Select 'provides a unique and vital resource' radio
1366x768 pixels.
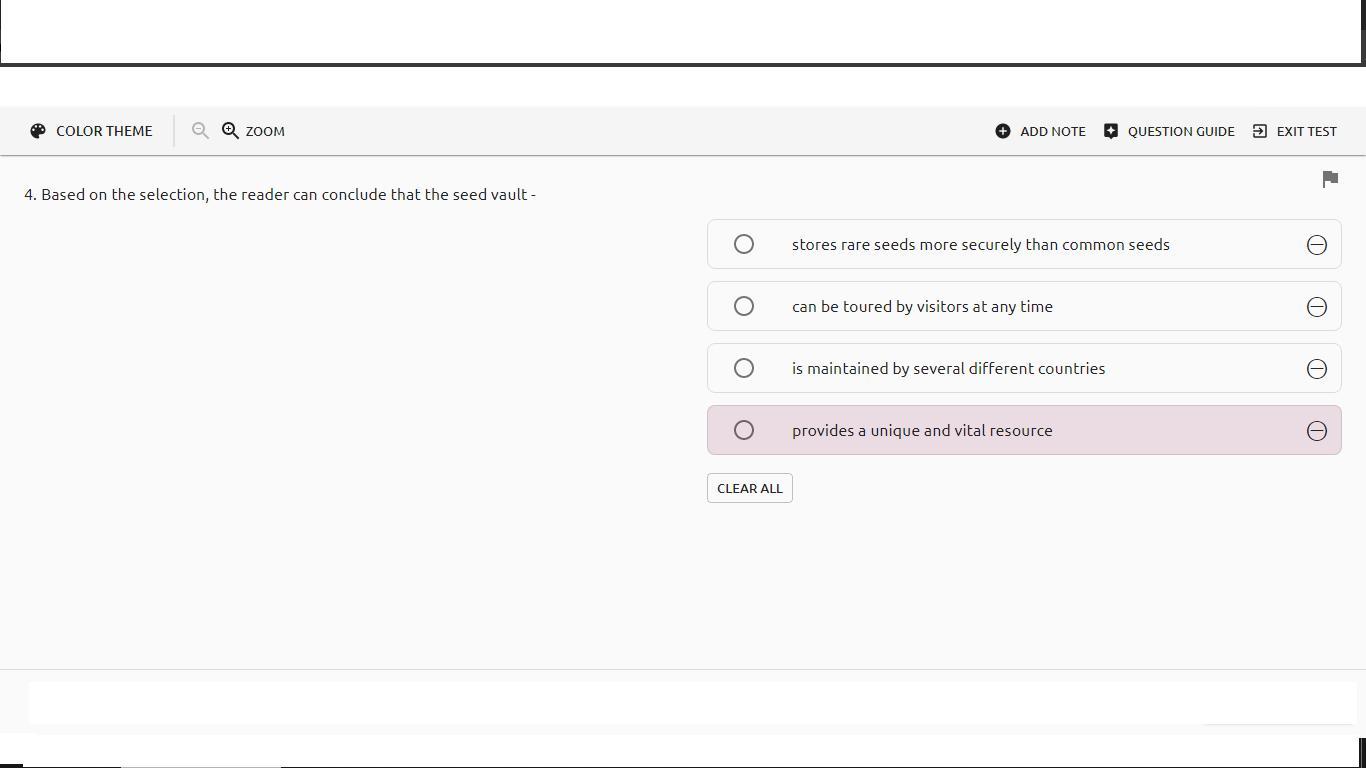tap(744, 430)
